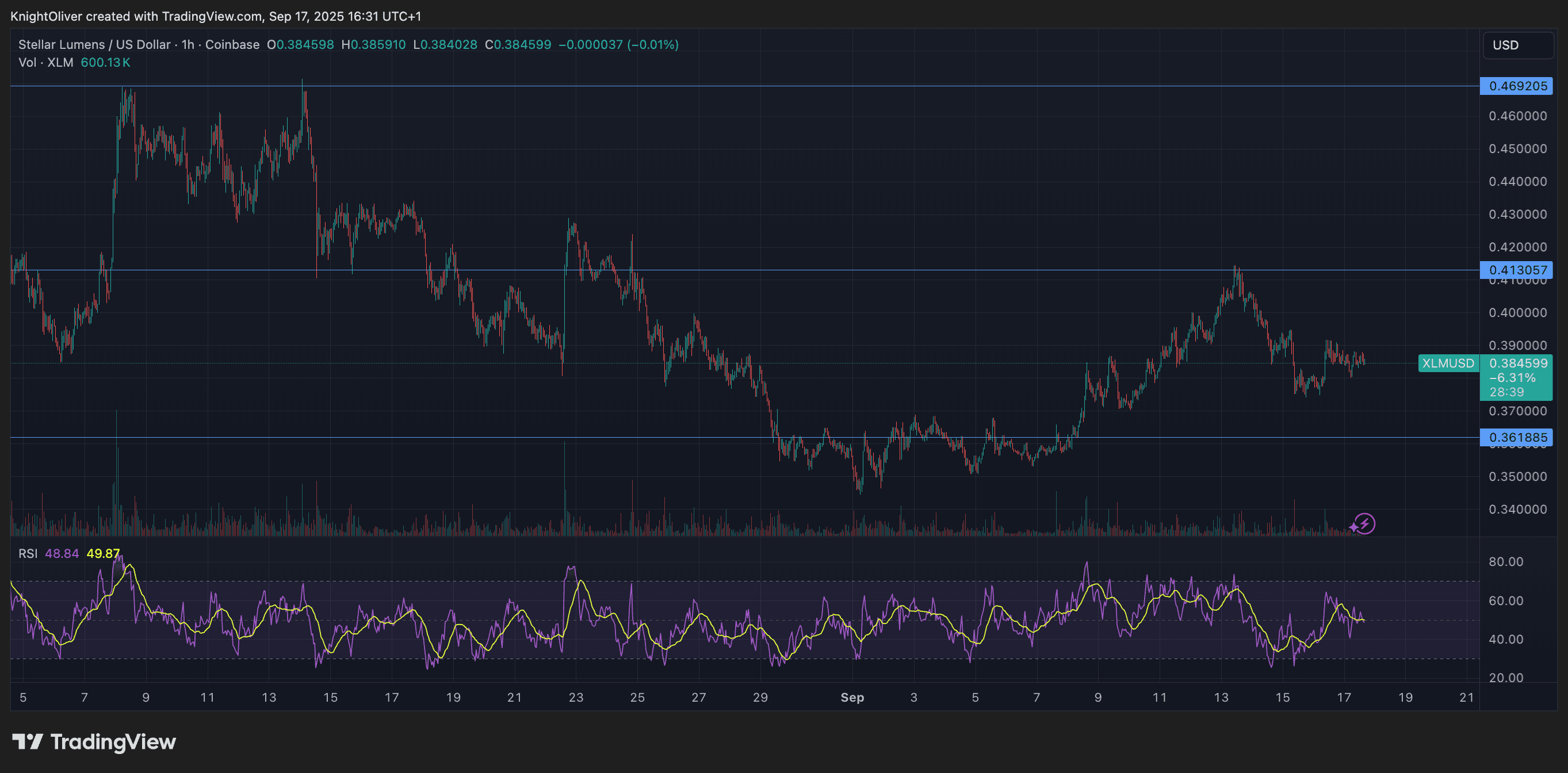
Task: Click the Coinbase exchange label
Action: (231, 44)
